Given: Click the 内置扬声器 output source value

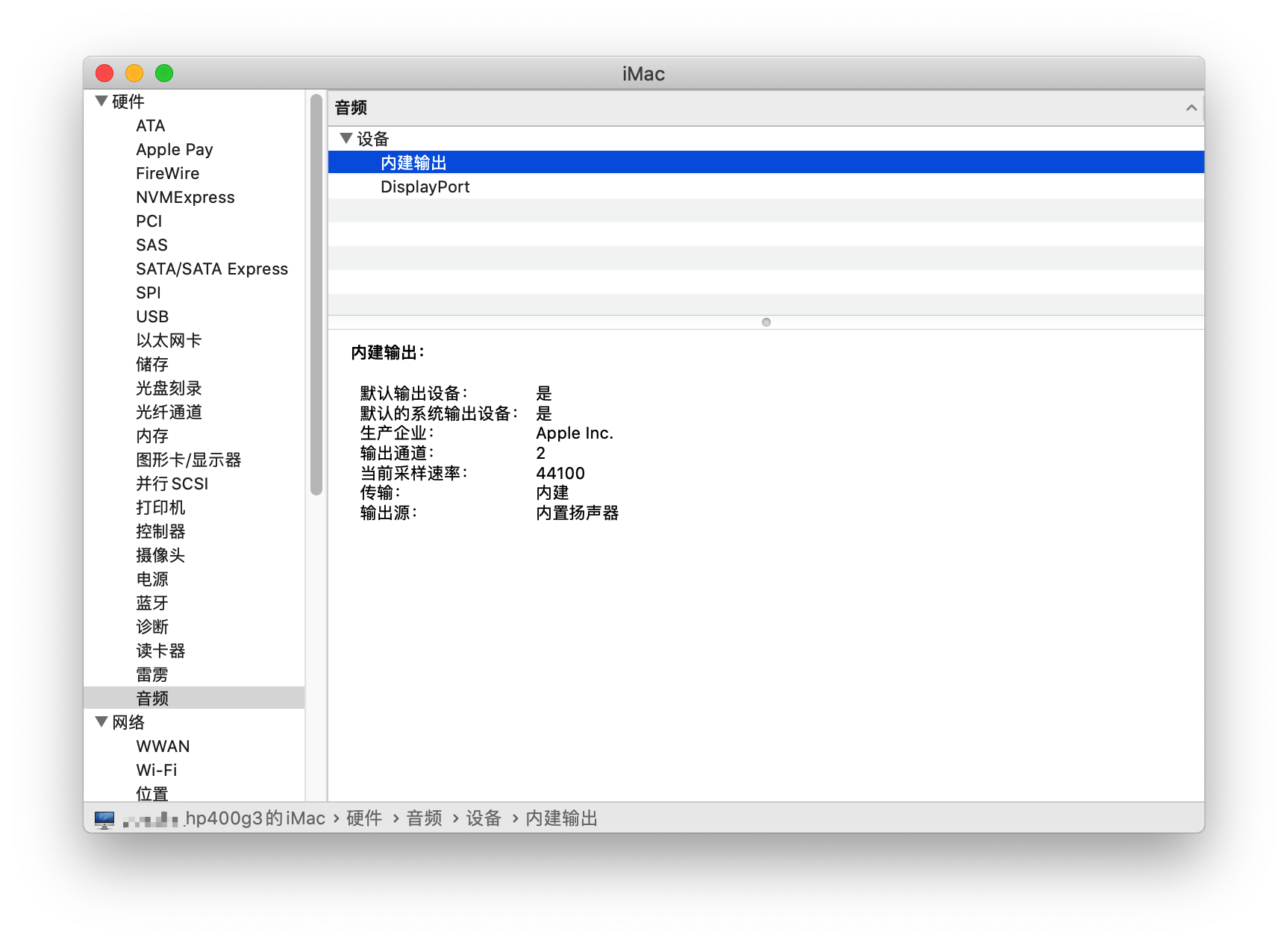Looking at the screenshot, I should pos(578,513).
